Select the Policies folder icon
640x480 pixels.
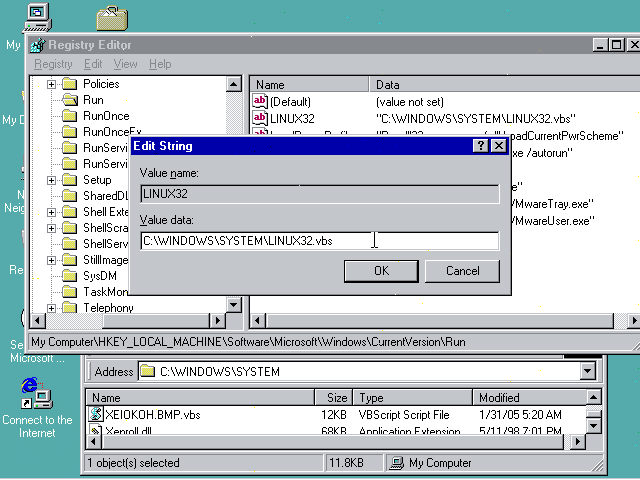[70, 84]
